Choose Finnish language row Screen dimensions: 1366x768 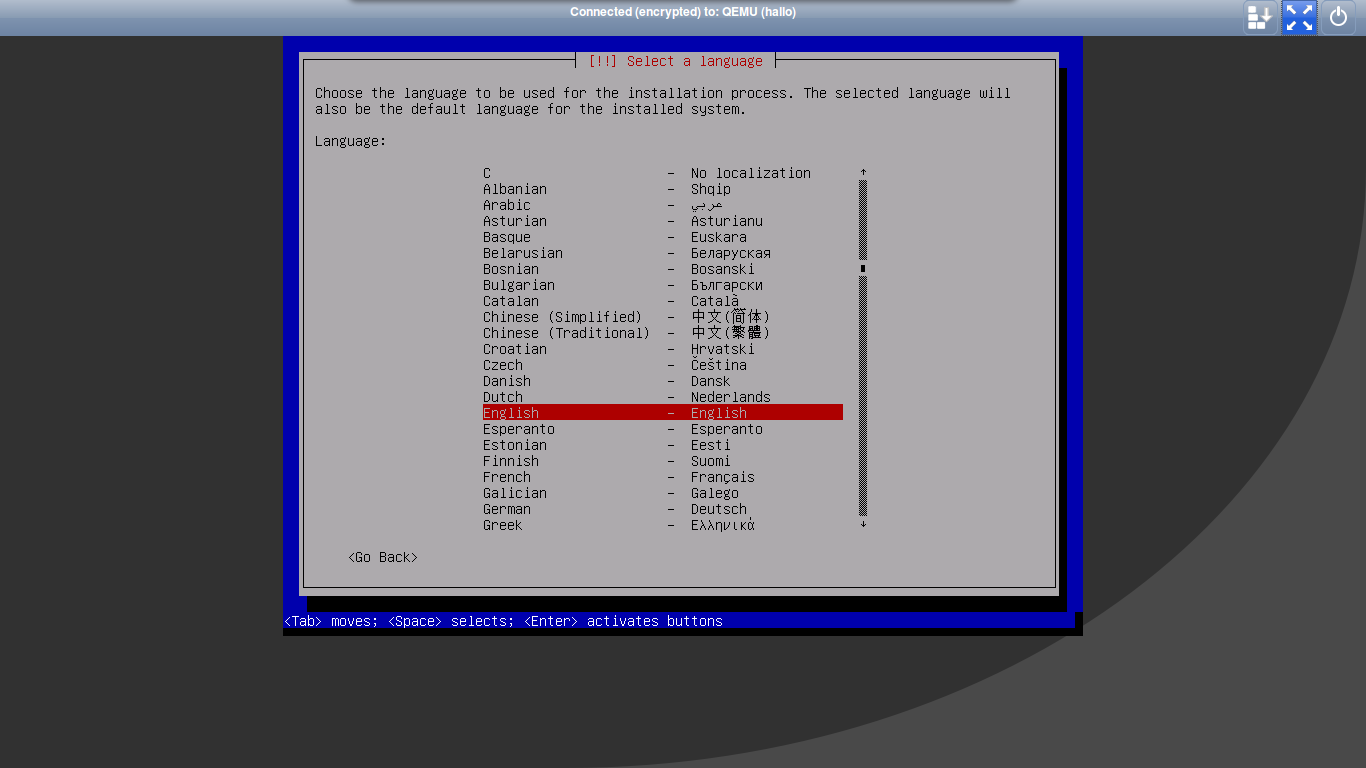tap(663, 461)
